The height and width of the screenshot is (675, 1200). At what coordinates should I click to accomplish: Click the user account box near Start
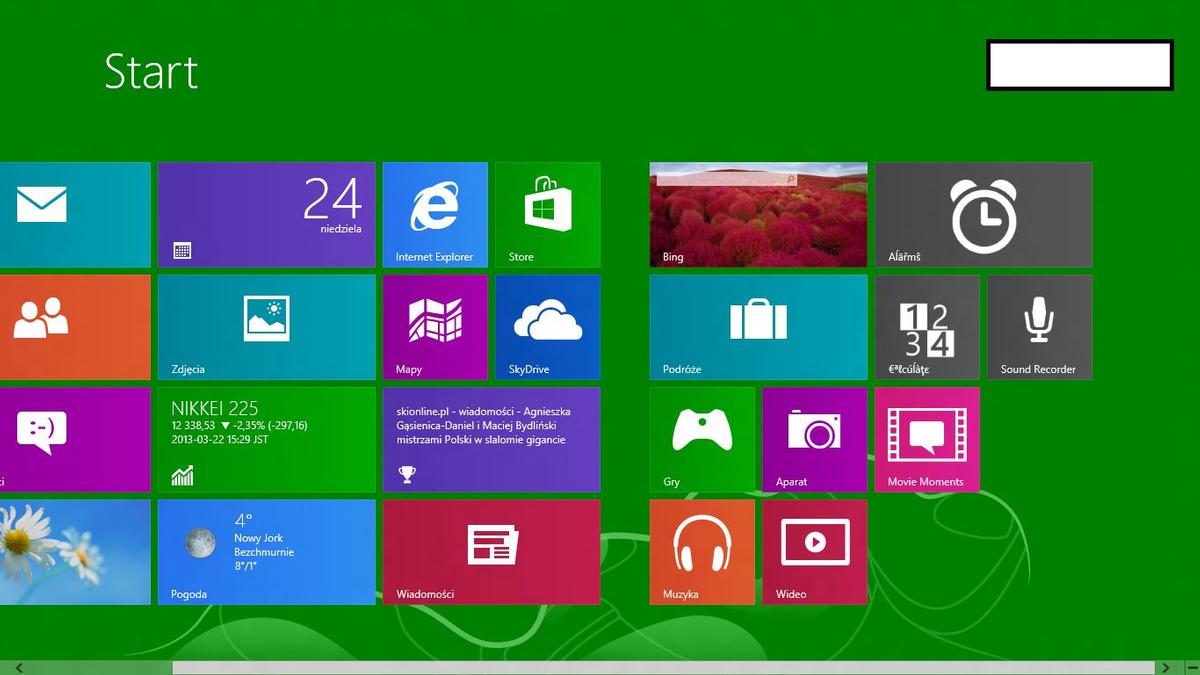click(x=1080, y=65)
